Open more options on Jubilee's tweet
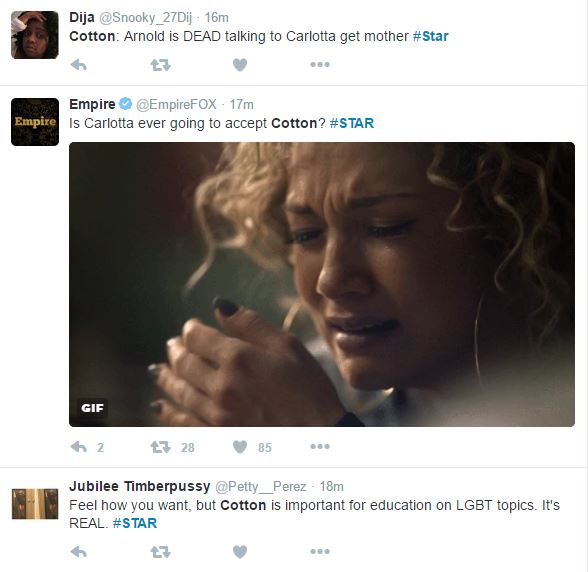 click(320, 551)
